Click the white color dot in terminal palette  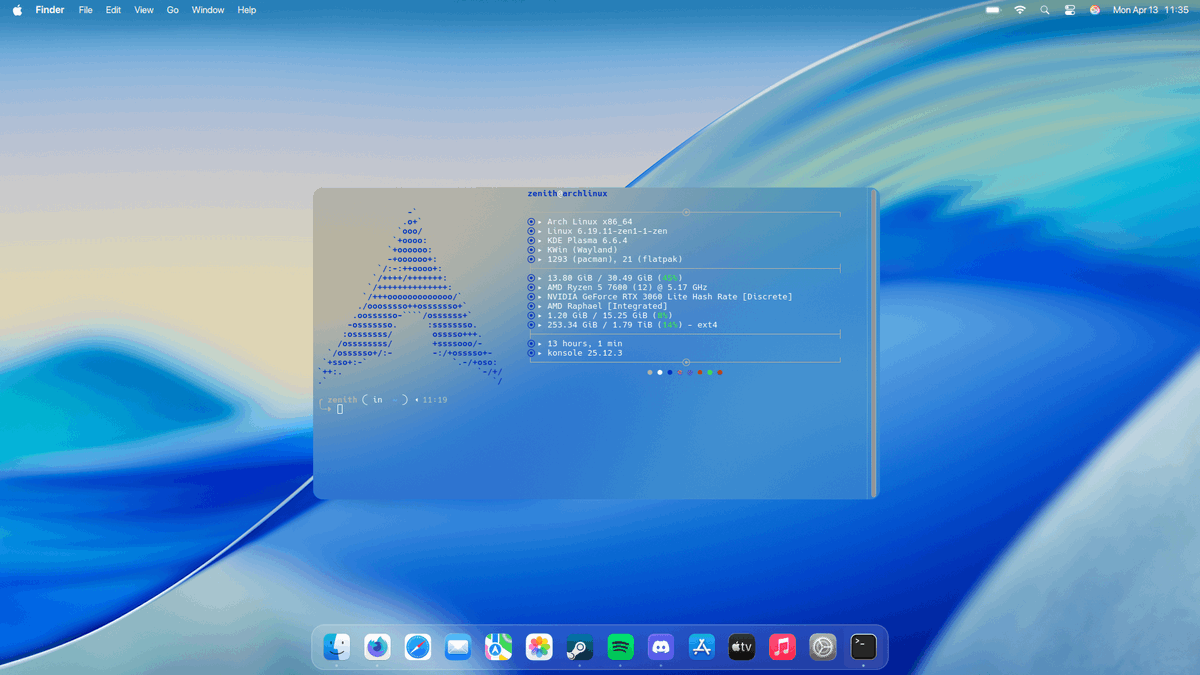(x=660, y=372)
